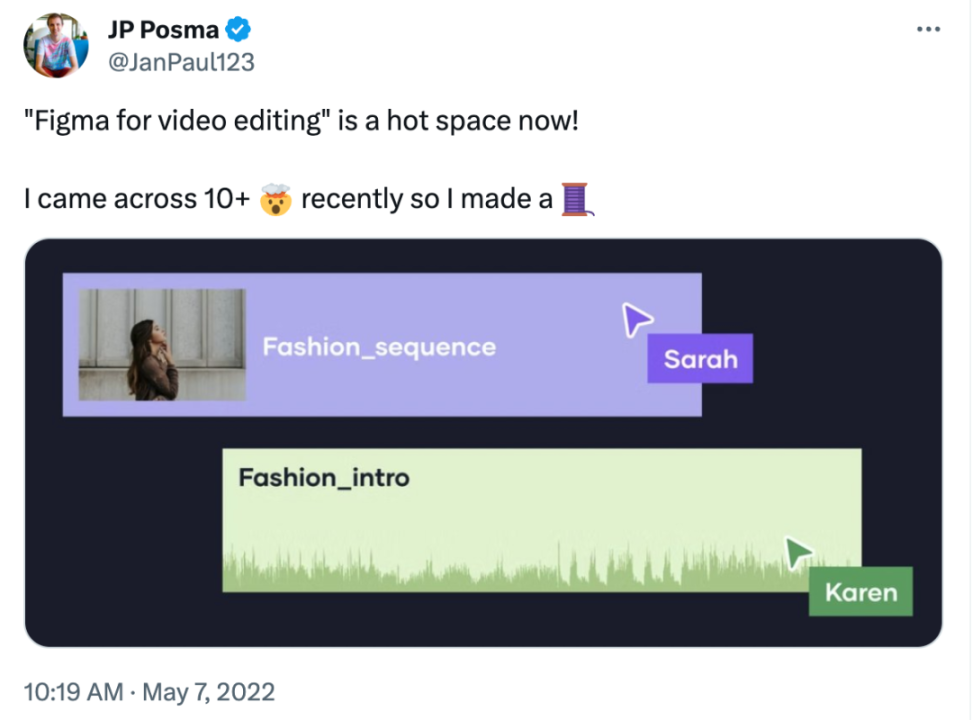Click the 10:19 AM timestamp

[72, 691]
